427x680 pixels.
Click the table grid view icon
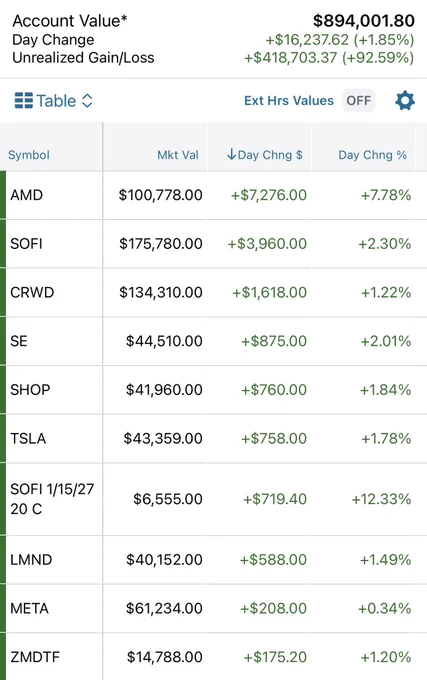pyautogui.click(x=23, y=101)
